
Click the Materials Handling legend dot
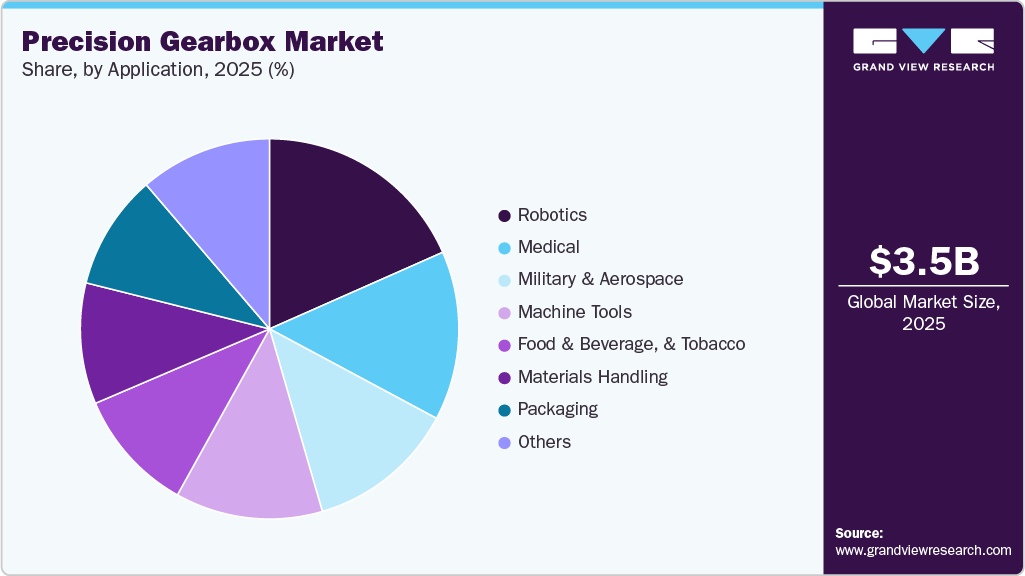point(504,378)
